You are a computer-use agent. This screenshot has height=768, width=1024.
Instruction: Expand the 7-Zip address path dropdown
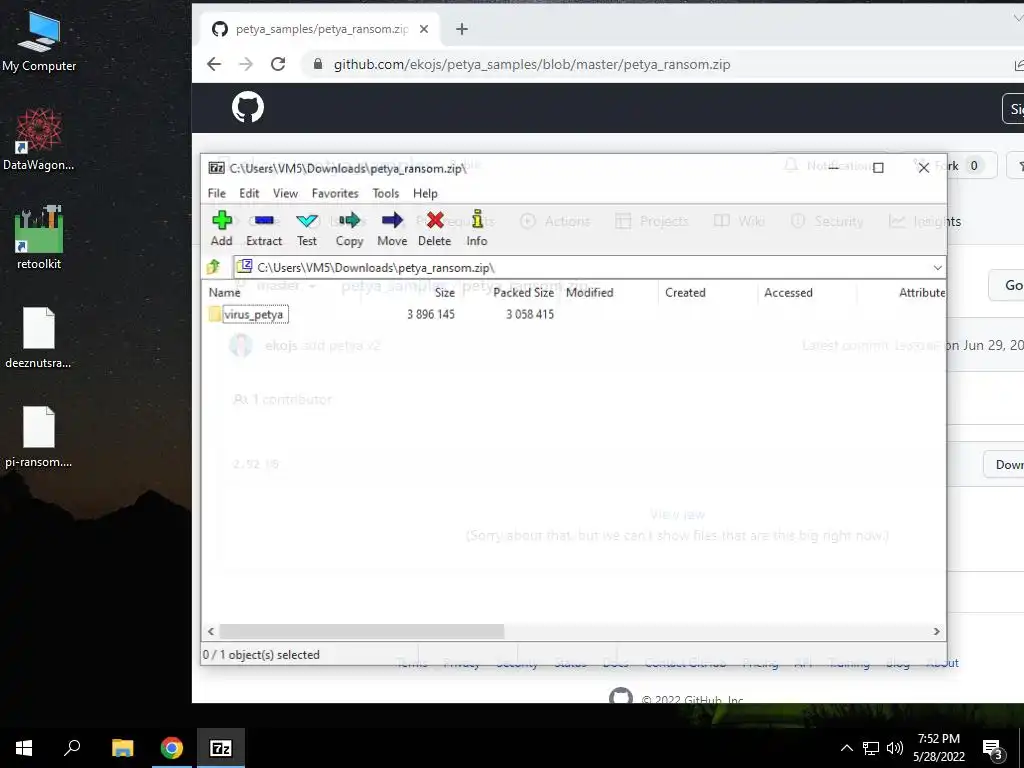(x=937, y=268)
